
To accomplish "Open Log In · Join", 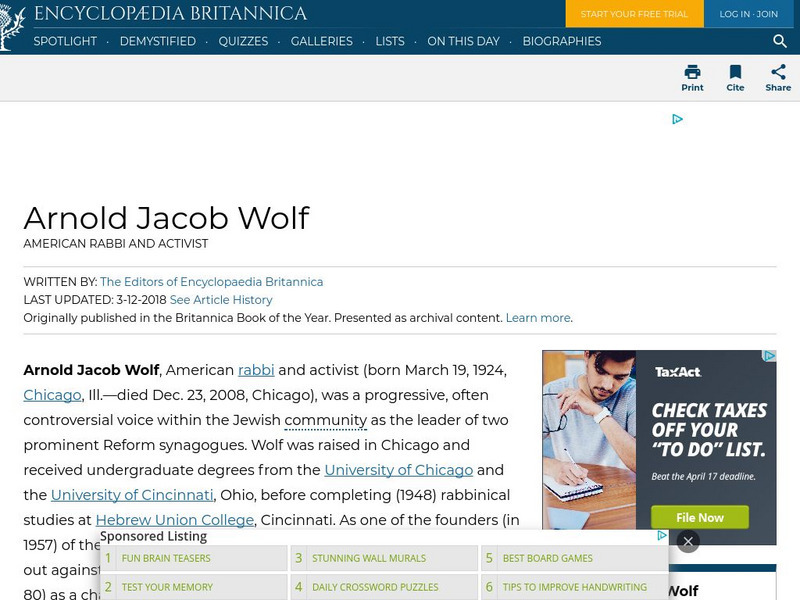I will tap(749, 14).
